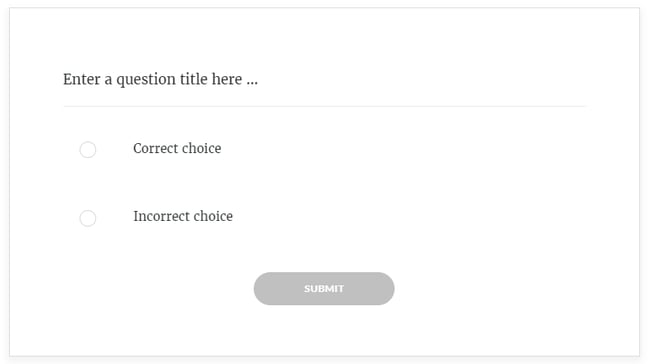Choose the radio circle beside Incorrect choice
The height and width of the screenshot is (364, 650).
88,218
